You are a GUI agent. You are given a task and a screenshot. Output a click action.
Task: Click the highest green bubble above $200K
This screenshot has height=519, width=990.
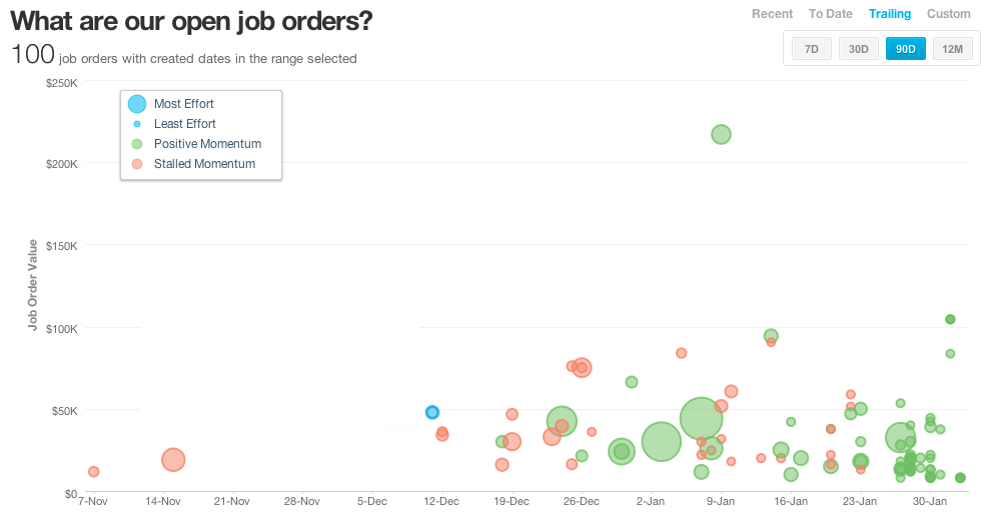click(721, 134)
